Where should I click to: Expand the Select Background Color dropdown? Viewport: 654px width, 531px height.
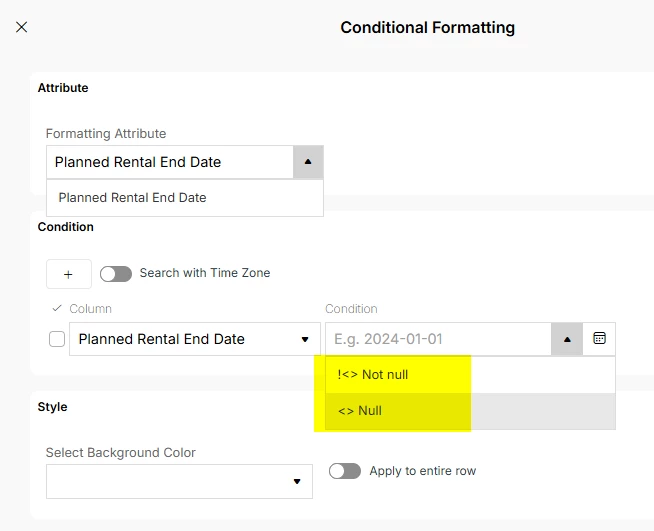coord(296,481)
